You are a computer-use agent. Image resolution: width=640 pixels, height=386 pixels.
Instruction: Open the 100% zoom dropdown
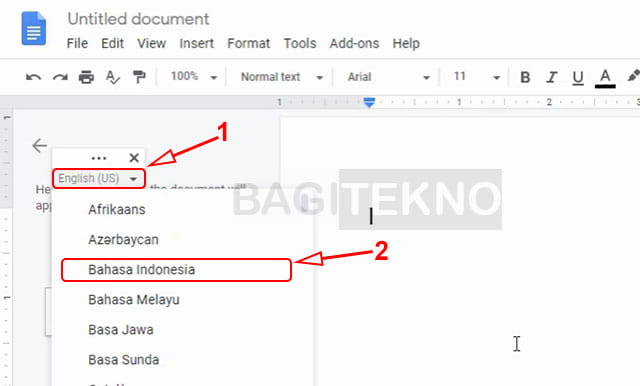coord(193,76)
